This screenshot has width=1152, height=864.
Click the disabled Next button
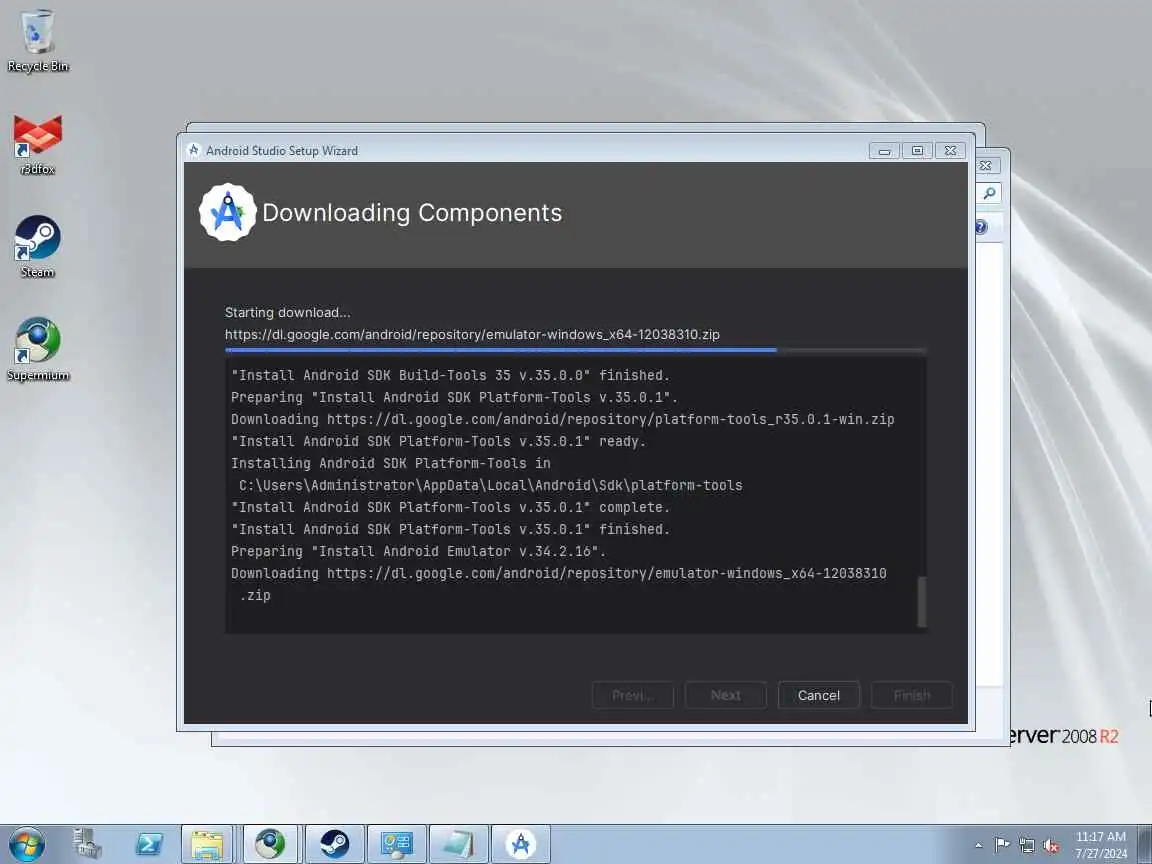[725, 695]
